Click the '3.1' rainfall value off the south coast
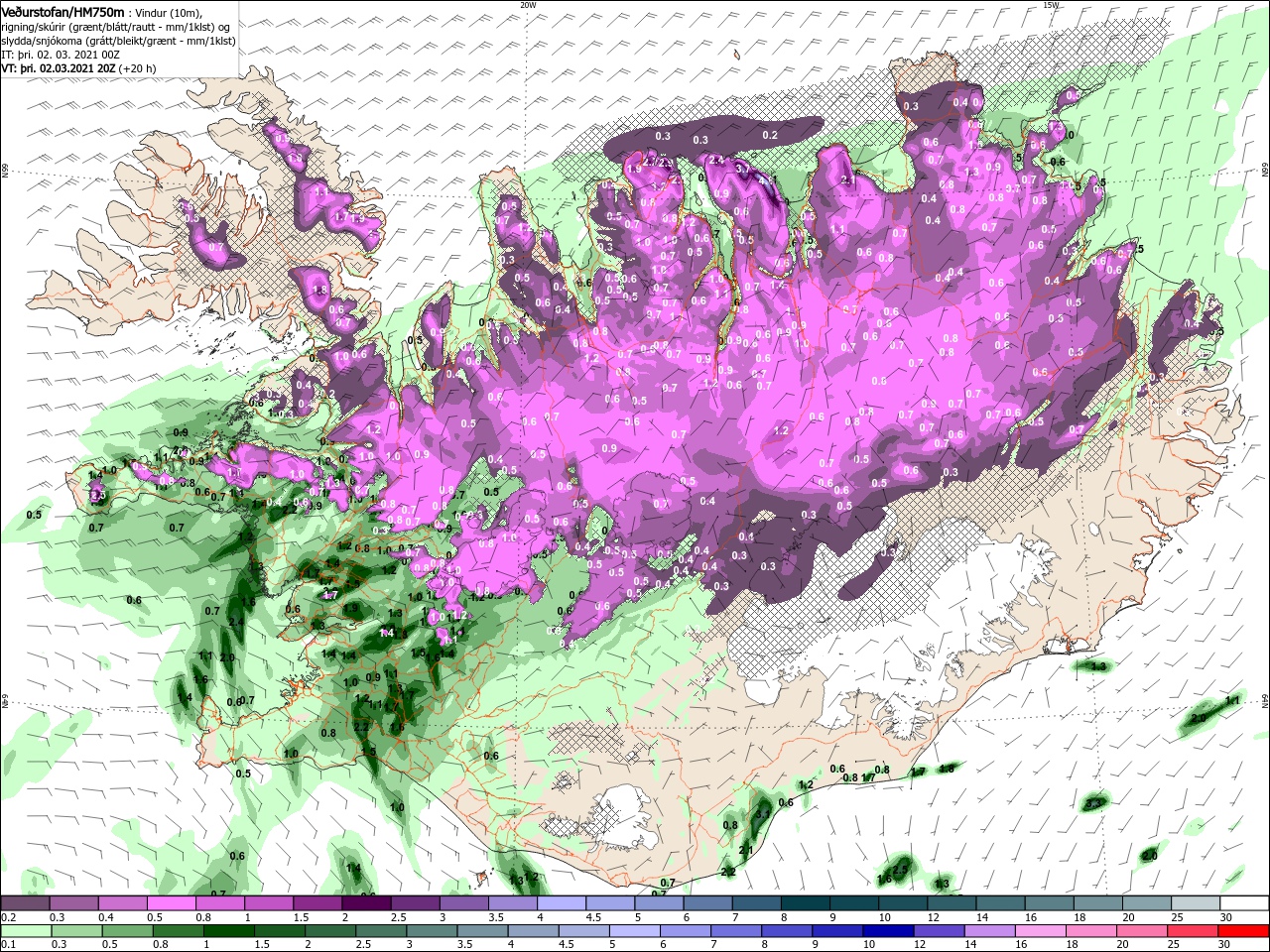1270x952 pixels. 763,813
